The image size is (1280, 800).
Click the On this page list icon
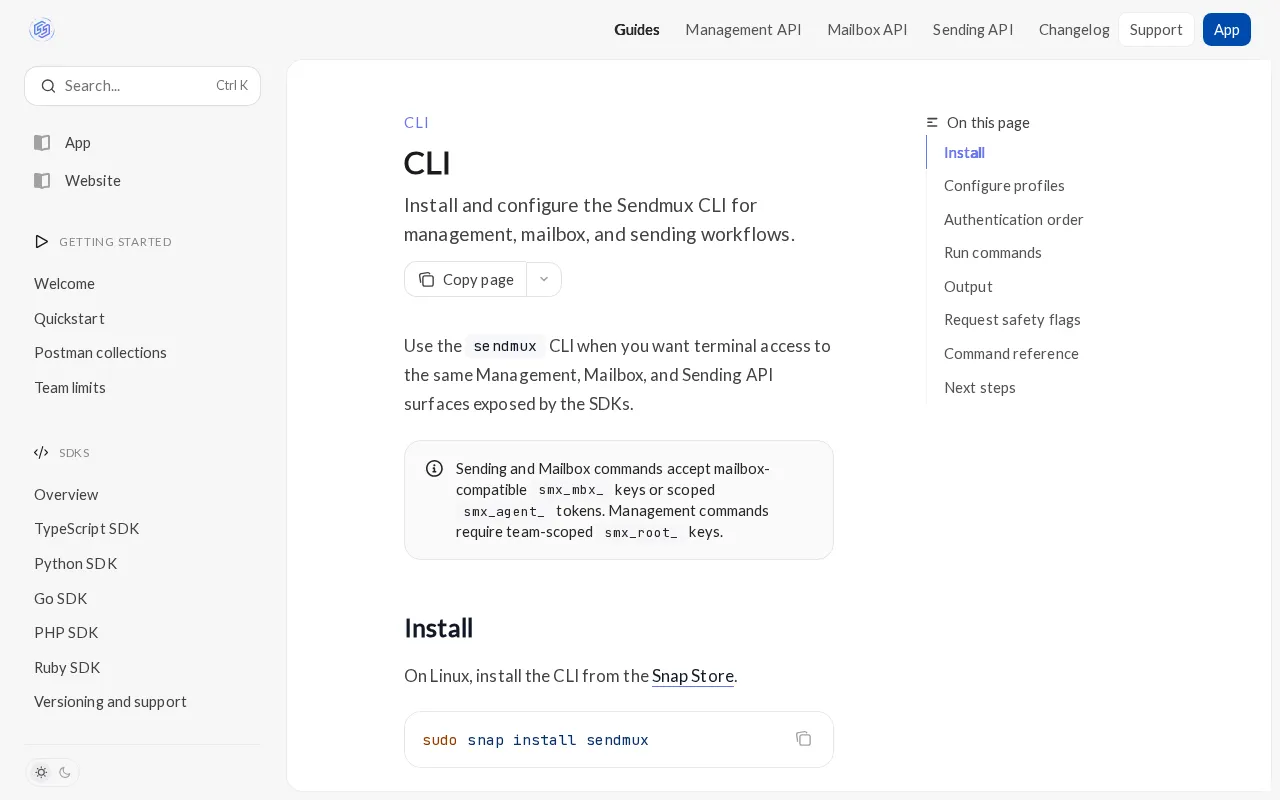tap(932, 123)
